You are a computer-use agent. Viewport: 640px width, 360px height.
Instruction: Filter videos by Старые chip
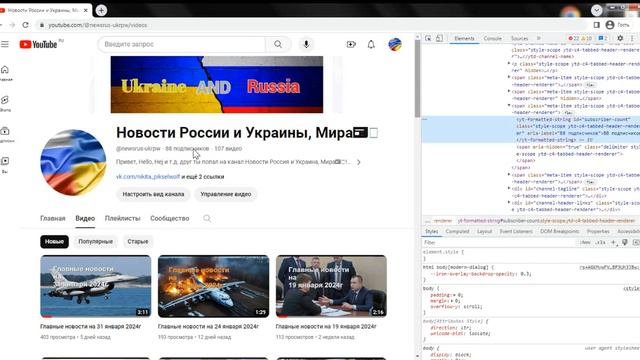[138, 242]
